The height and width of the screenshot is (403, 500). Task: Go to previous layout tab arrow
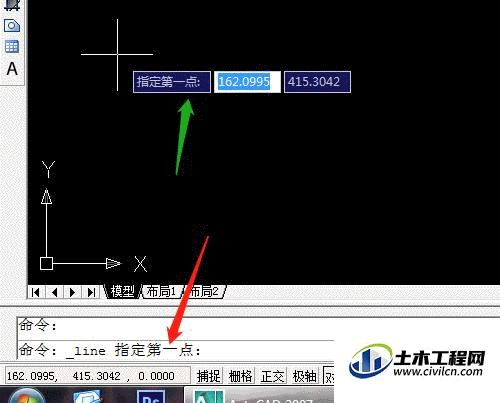point(54,292)
